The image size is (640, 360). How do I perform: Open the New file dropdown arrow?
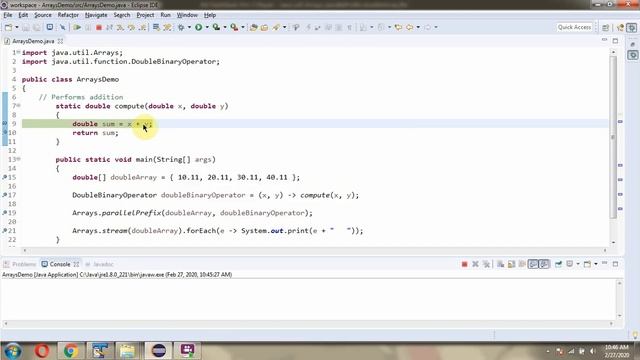click(17, 27)
